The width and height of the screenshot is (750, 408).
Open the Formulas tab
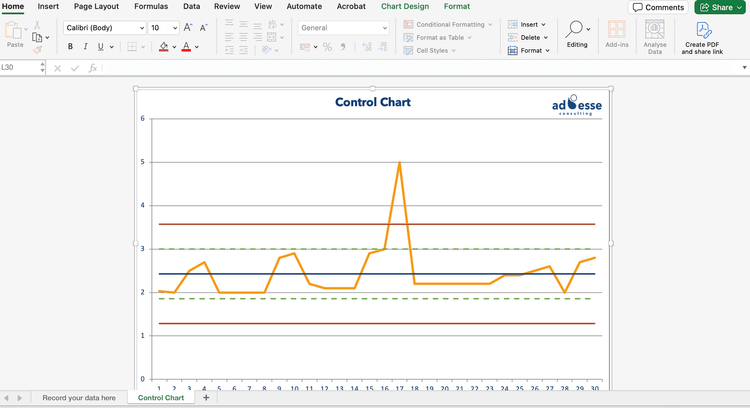click(x=151, y=7)
